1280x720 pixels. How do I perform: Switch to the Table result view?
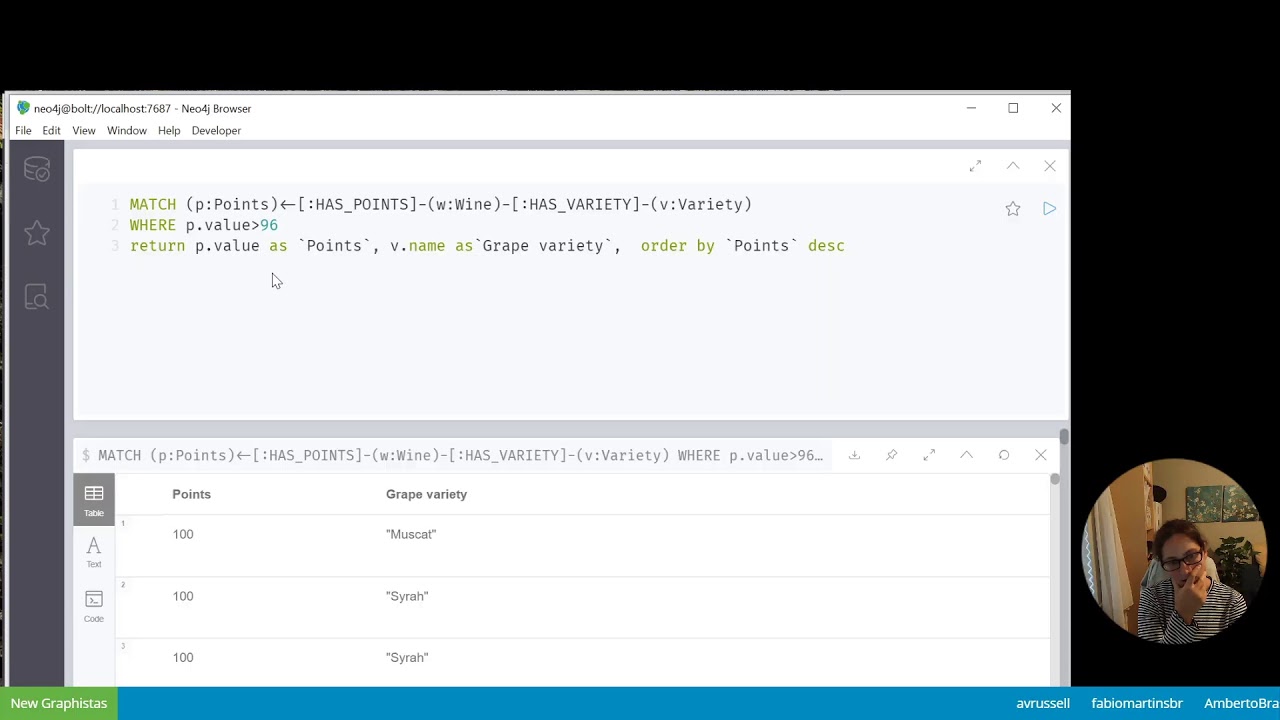tap(94, 500)
